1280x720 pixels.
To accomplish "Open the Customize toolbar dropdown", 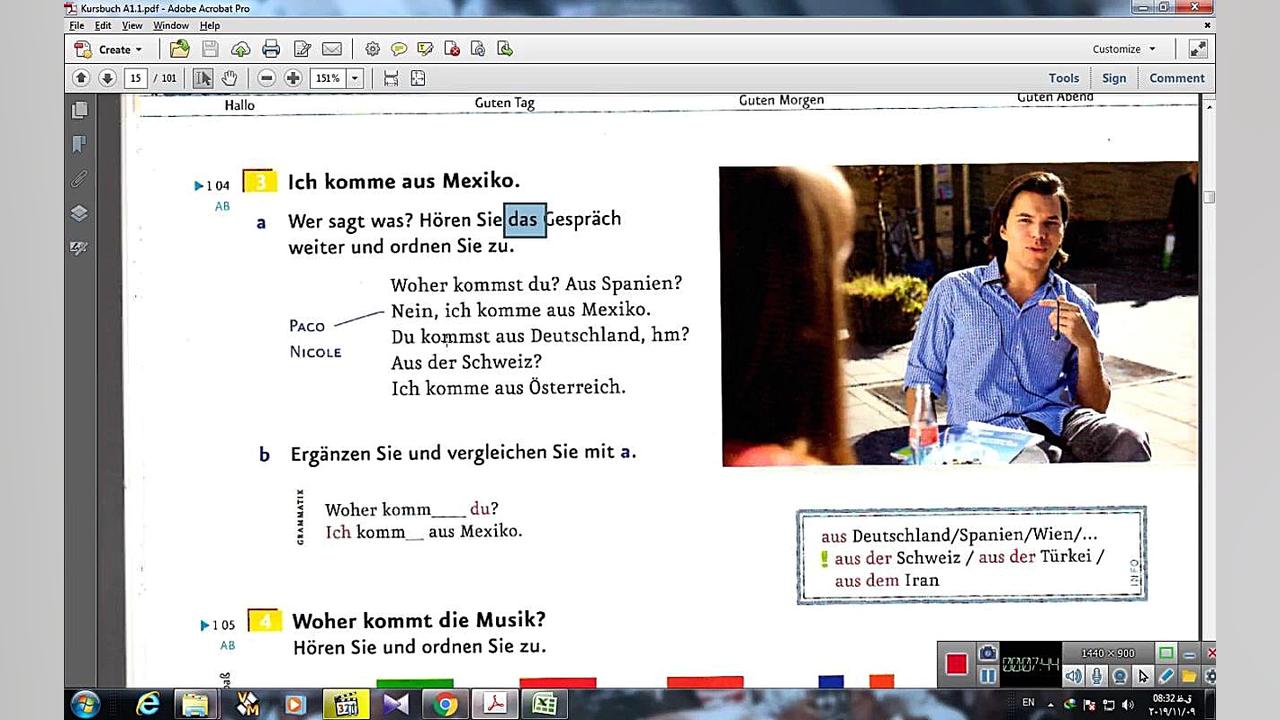I will tap(1124, 49).
